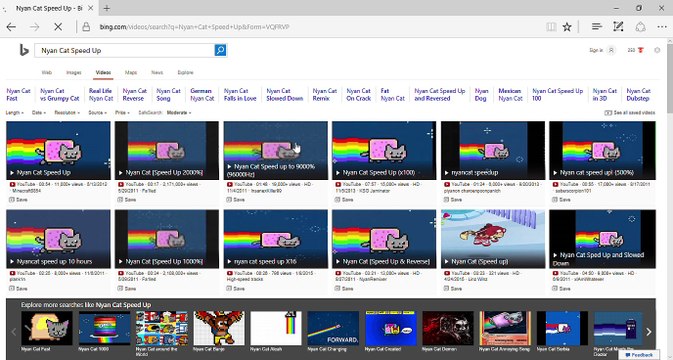Switch to the News tab
The width and height of the screenshot is (673, 360).
(157, 73)
